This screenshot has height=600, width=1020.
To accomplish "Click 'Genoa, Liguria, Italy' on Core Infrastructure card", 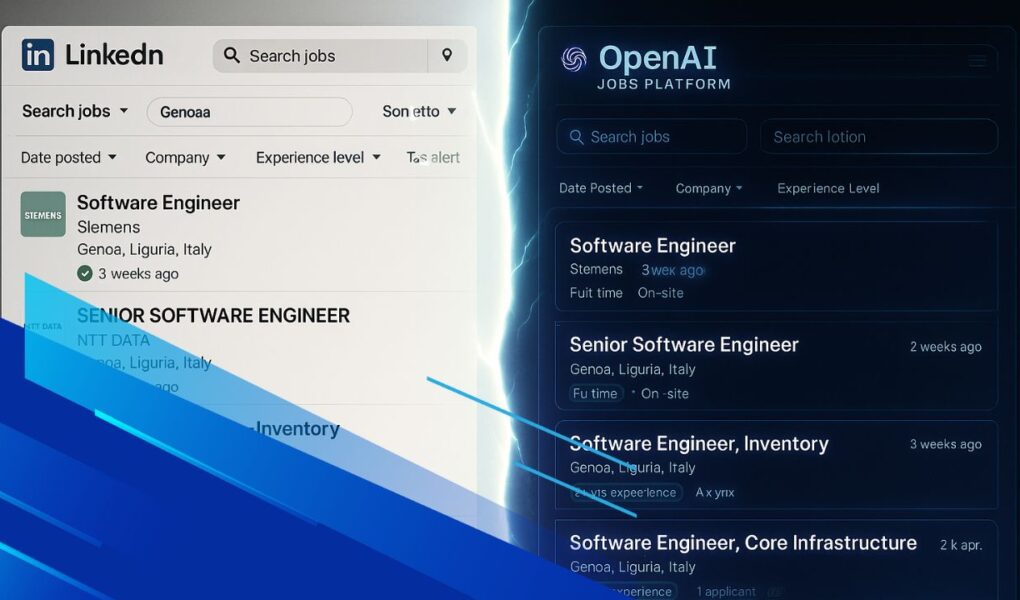I will [x=632, y=567].
